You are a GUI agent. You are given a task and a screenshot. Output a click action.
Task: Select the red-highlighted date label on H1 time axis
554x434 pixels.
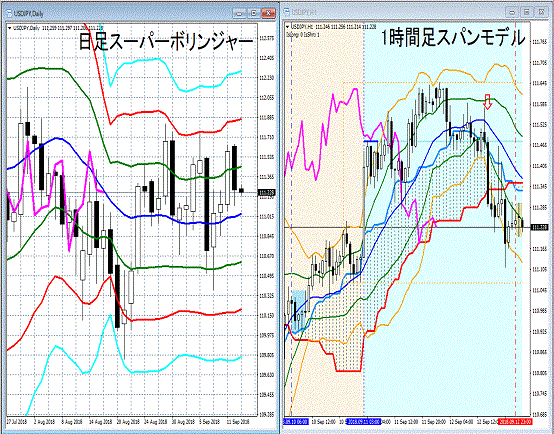tap(514, 422)
